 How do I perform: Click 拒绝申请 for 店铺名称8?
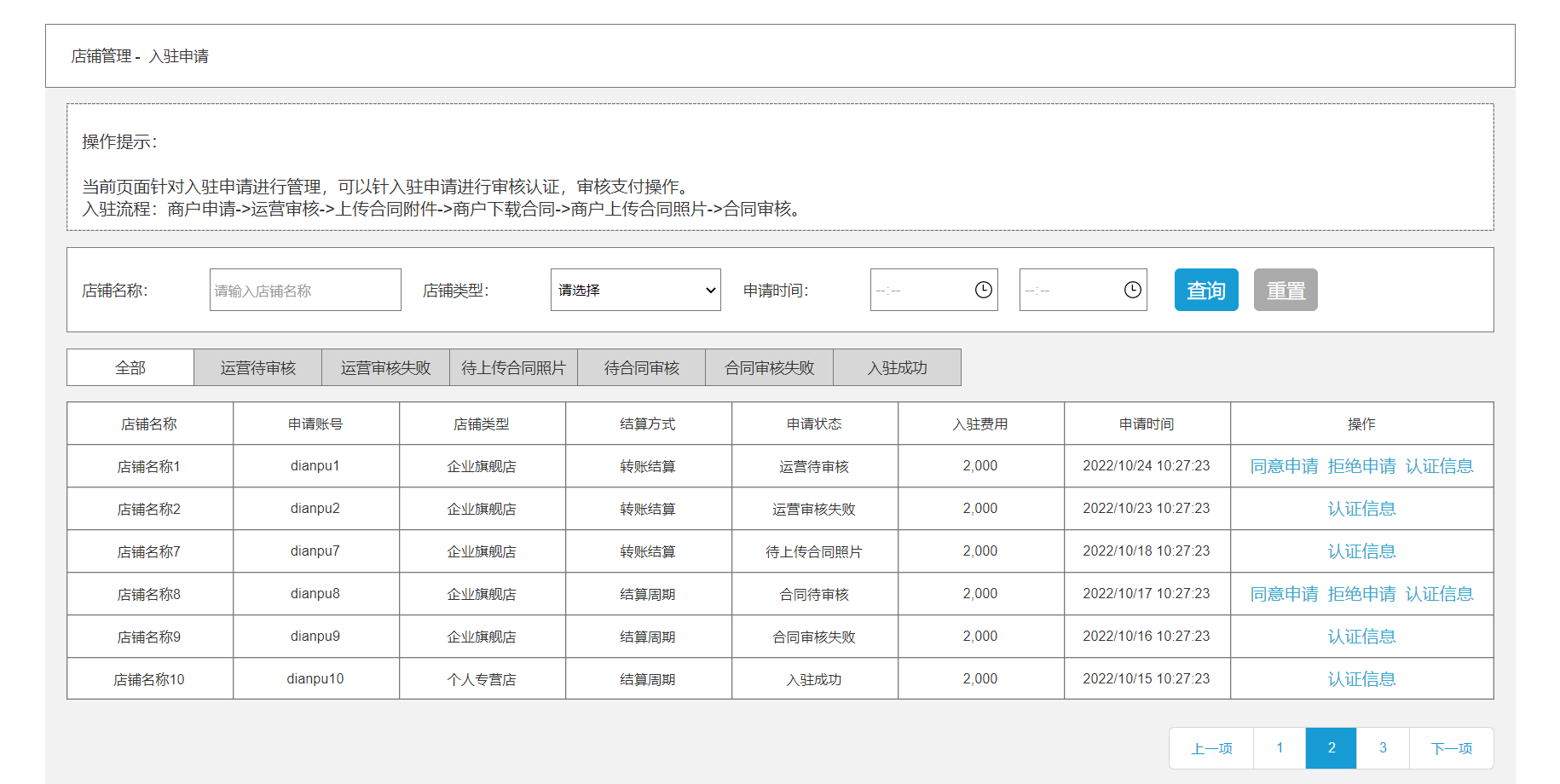click(x=1362, y=594)
